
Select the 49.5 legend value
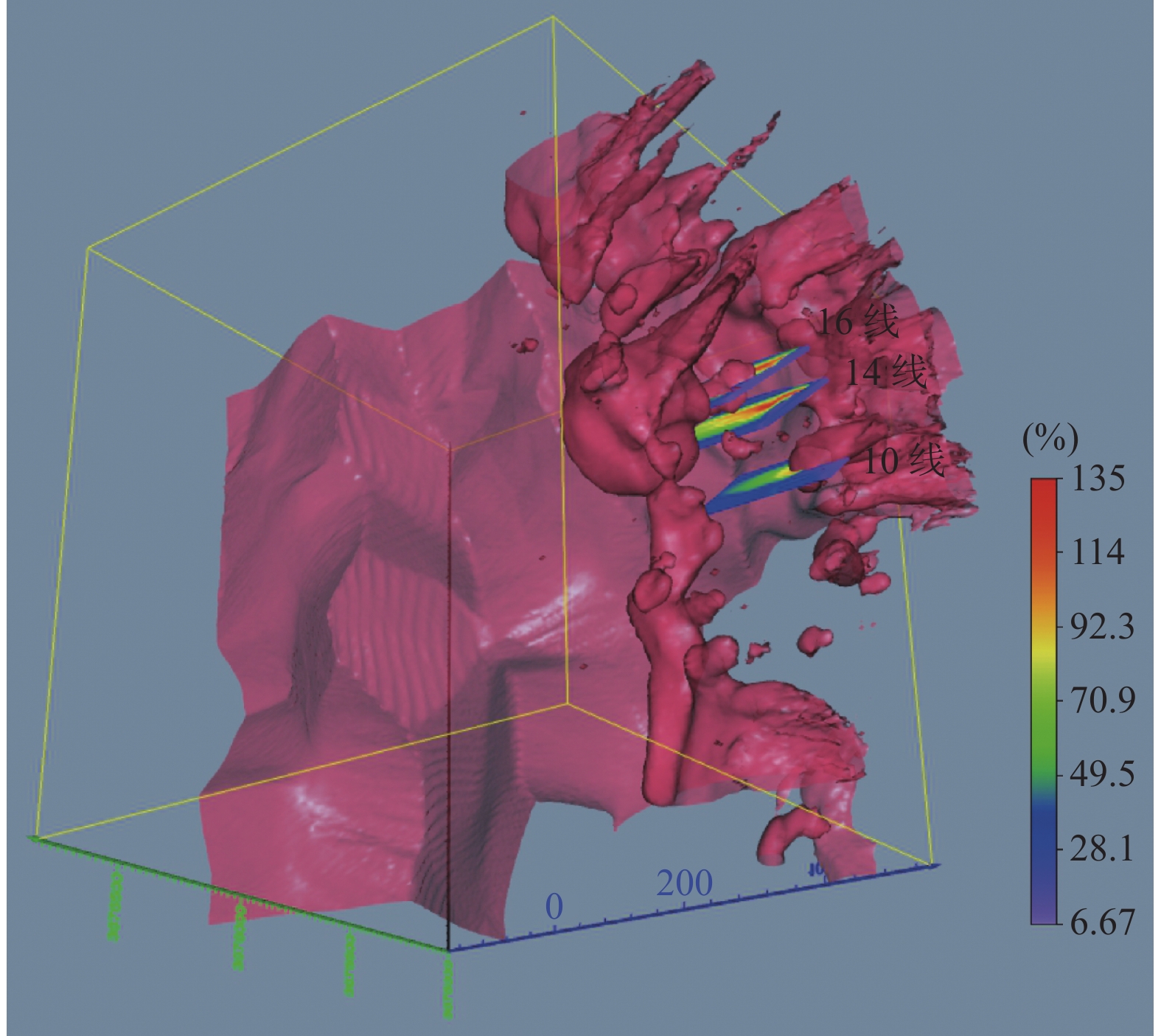click(1102, 774)
